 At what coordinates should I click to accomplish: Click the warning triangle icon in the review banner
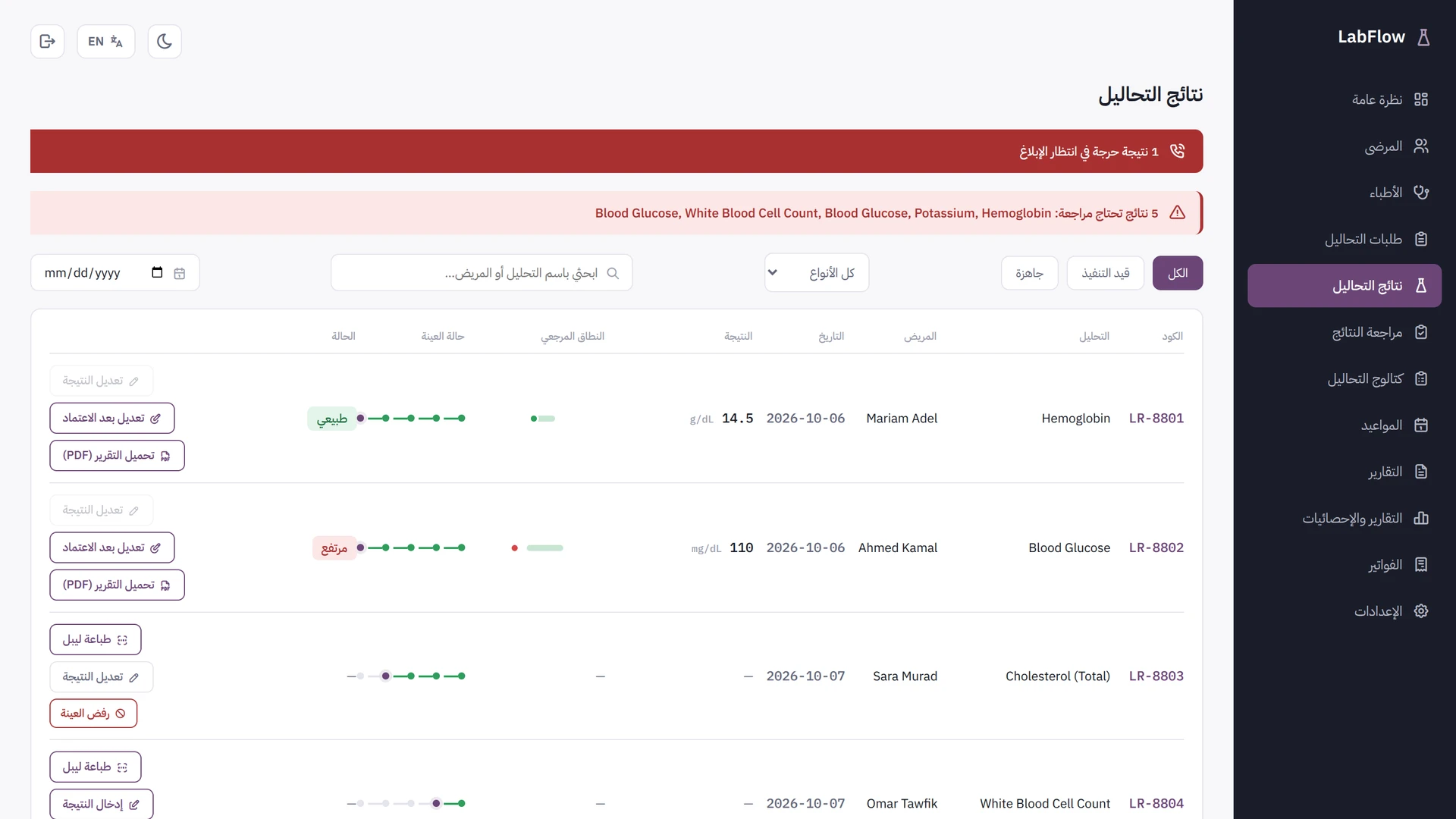(x=1177, y=212)
